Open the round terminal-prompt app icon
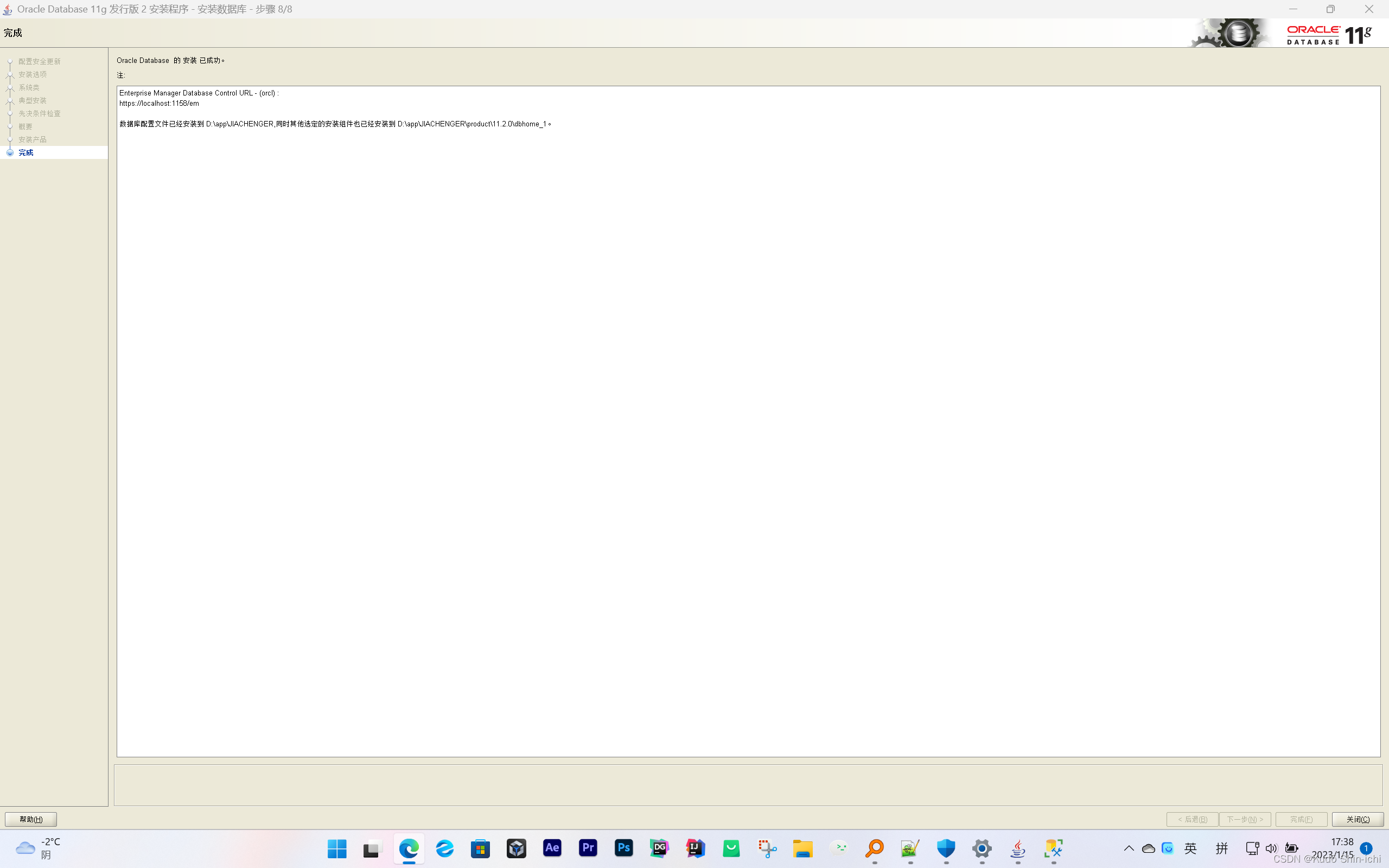Screen dimensions: 1389x868 click(839, 848)
